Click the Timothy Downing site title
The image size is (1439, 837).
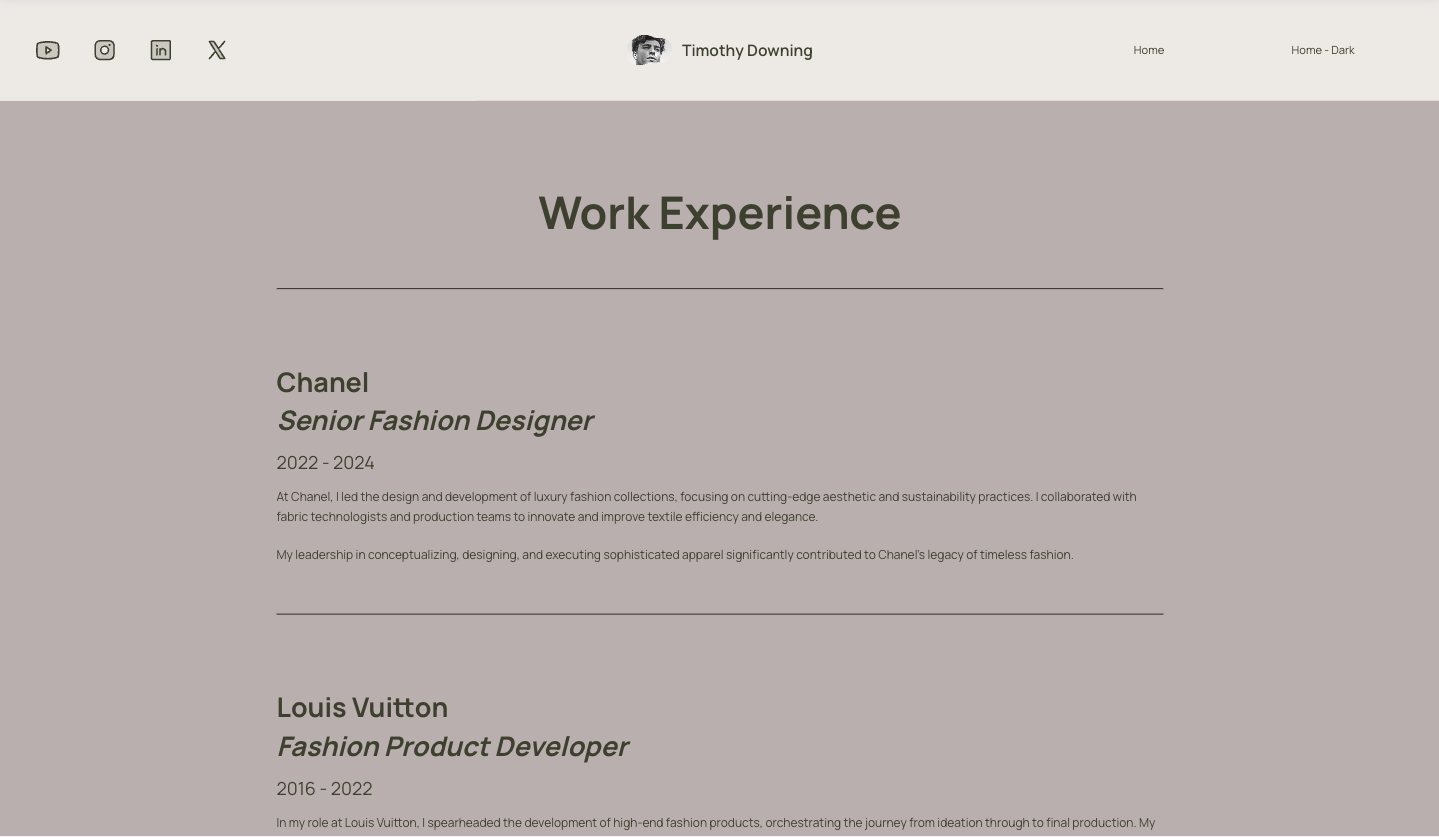coord(747,51)
